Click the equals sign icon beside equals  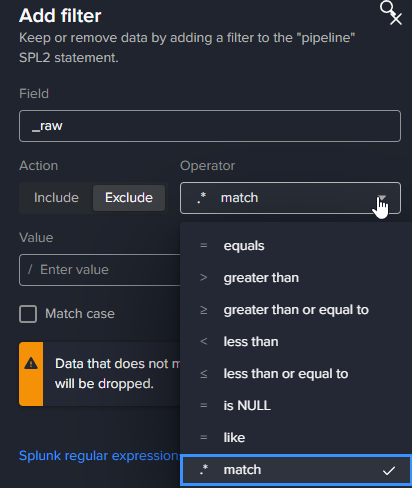203,245
